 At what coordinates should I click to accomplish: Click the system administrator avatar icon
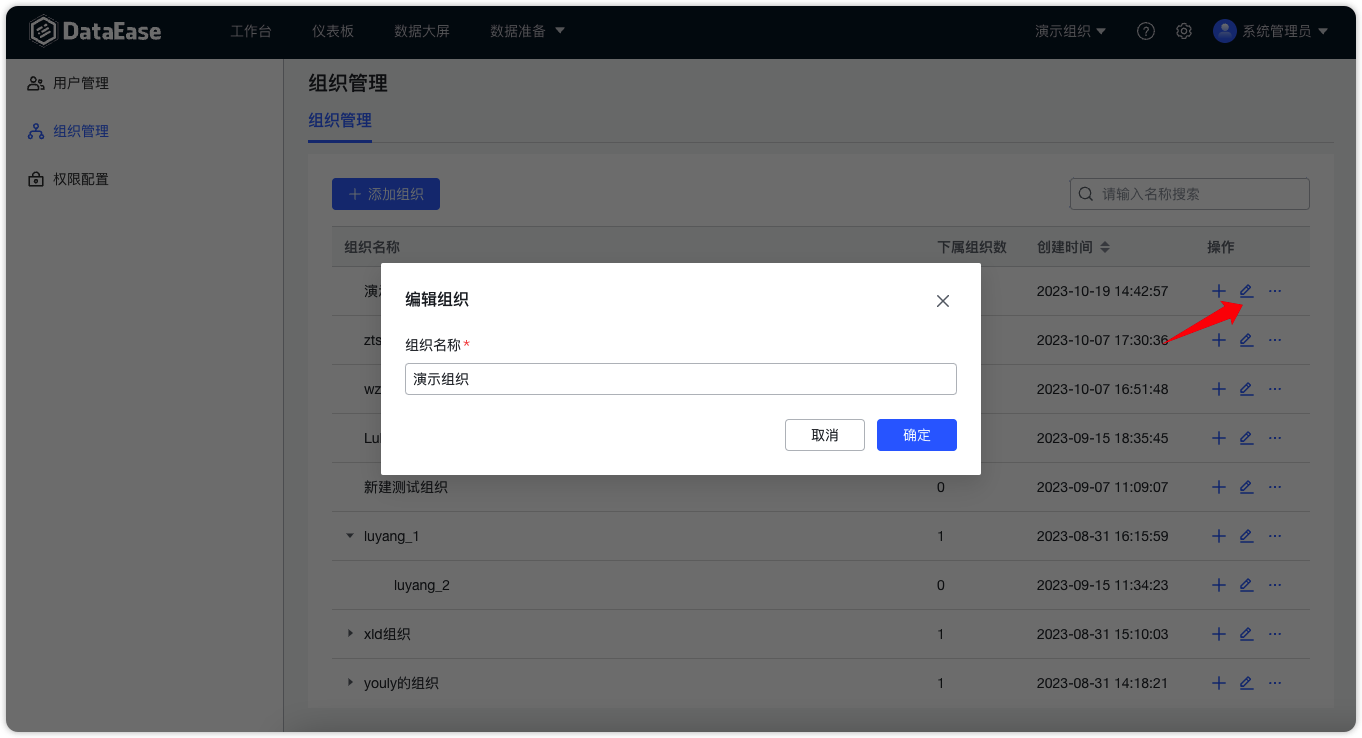pos(1224,31)
